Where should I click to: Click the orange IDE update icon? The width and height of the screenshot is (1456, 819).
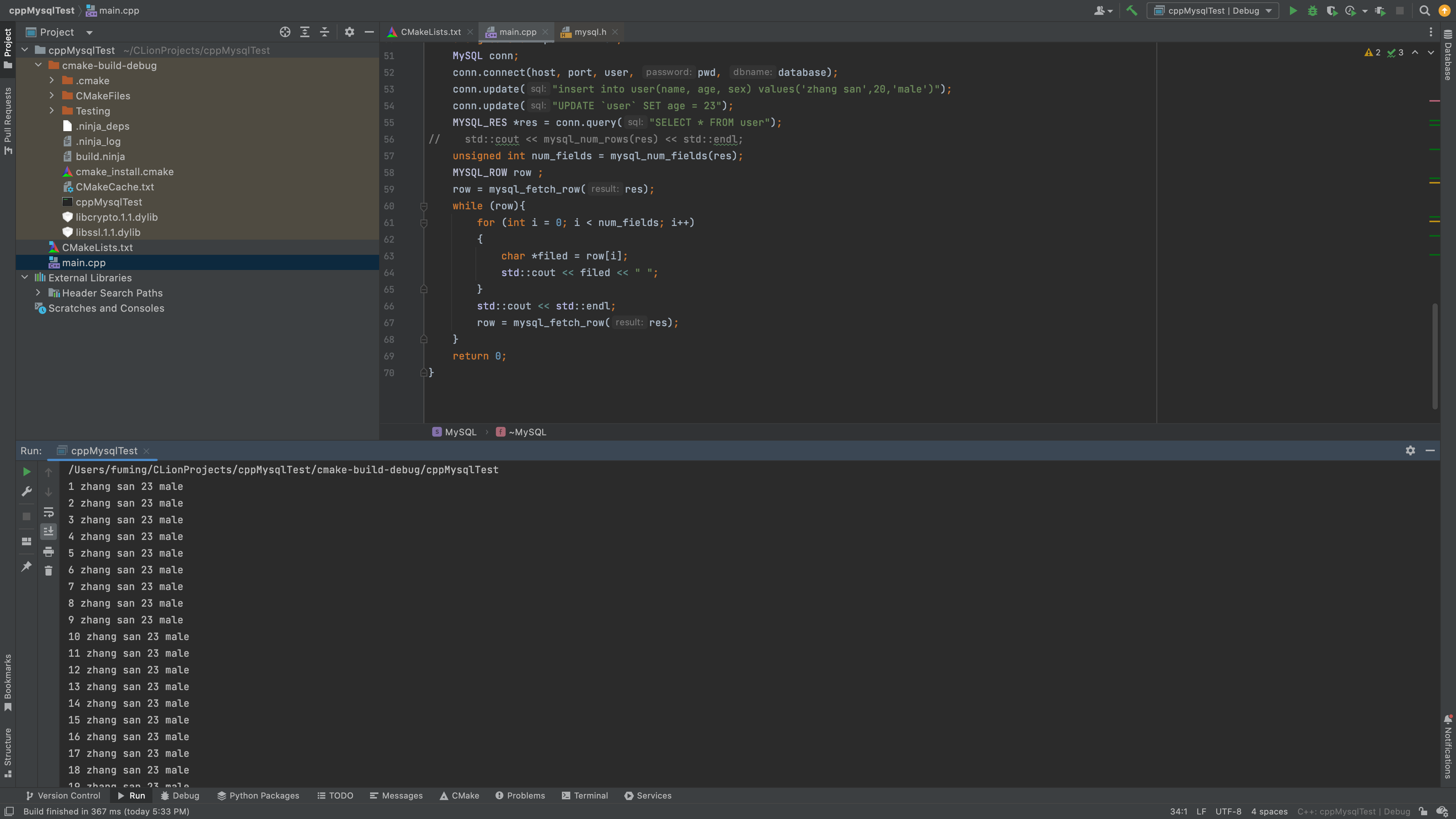click(1444, 11)
